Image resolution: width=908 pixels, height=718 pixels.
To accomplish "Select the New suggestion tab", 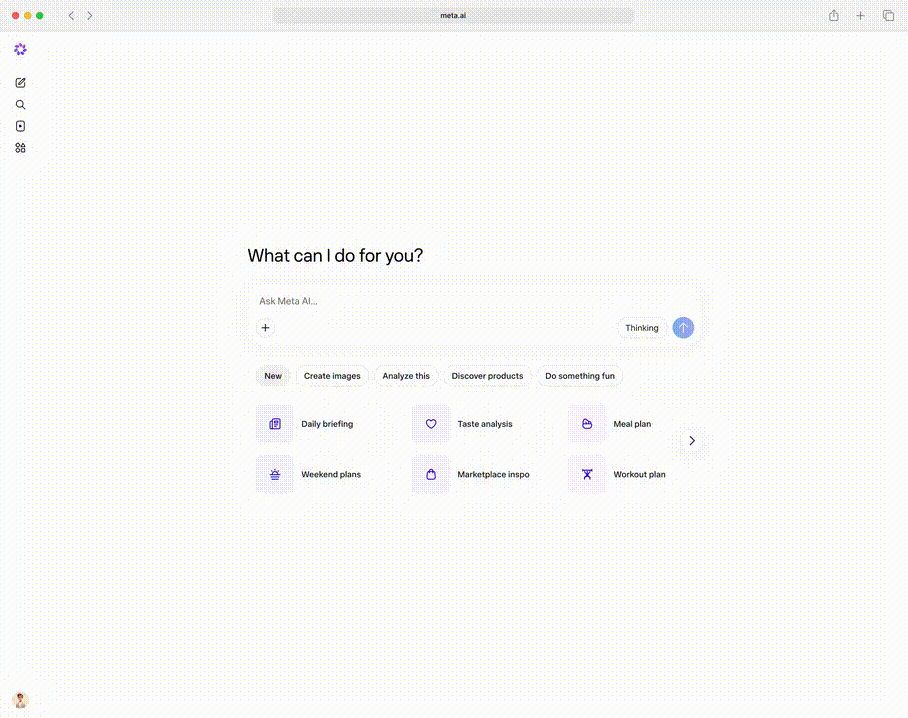I will tap(273, 376).
